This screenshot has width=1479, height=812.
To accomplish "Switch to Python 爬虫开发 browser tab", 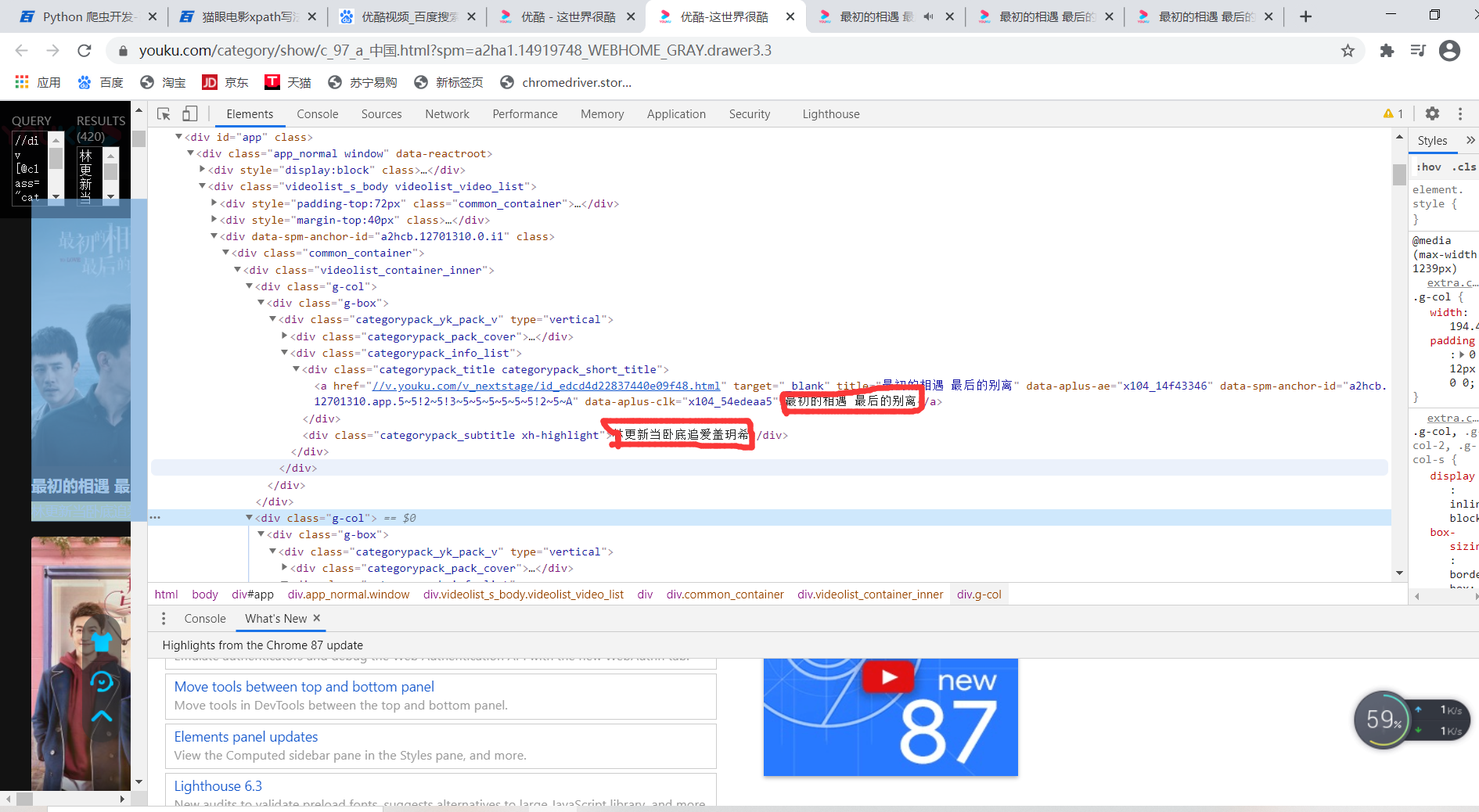I will click(x=88, y=16).
